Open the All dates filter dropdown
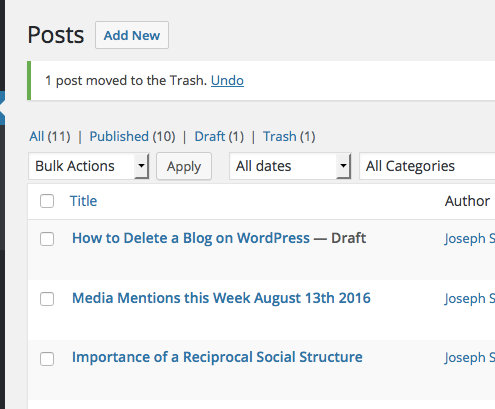495x409 pixels. point(290,166)
